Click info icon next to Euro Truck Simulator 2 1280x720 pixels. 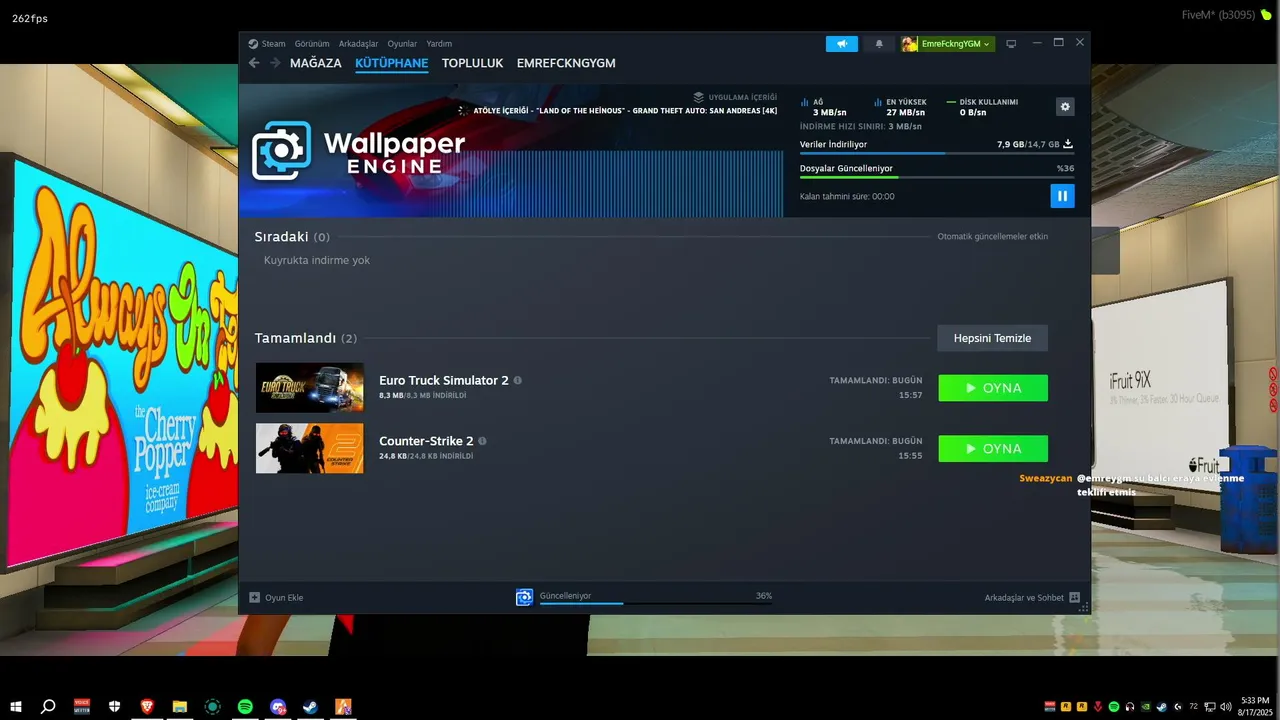click(x=517, y=380)
